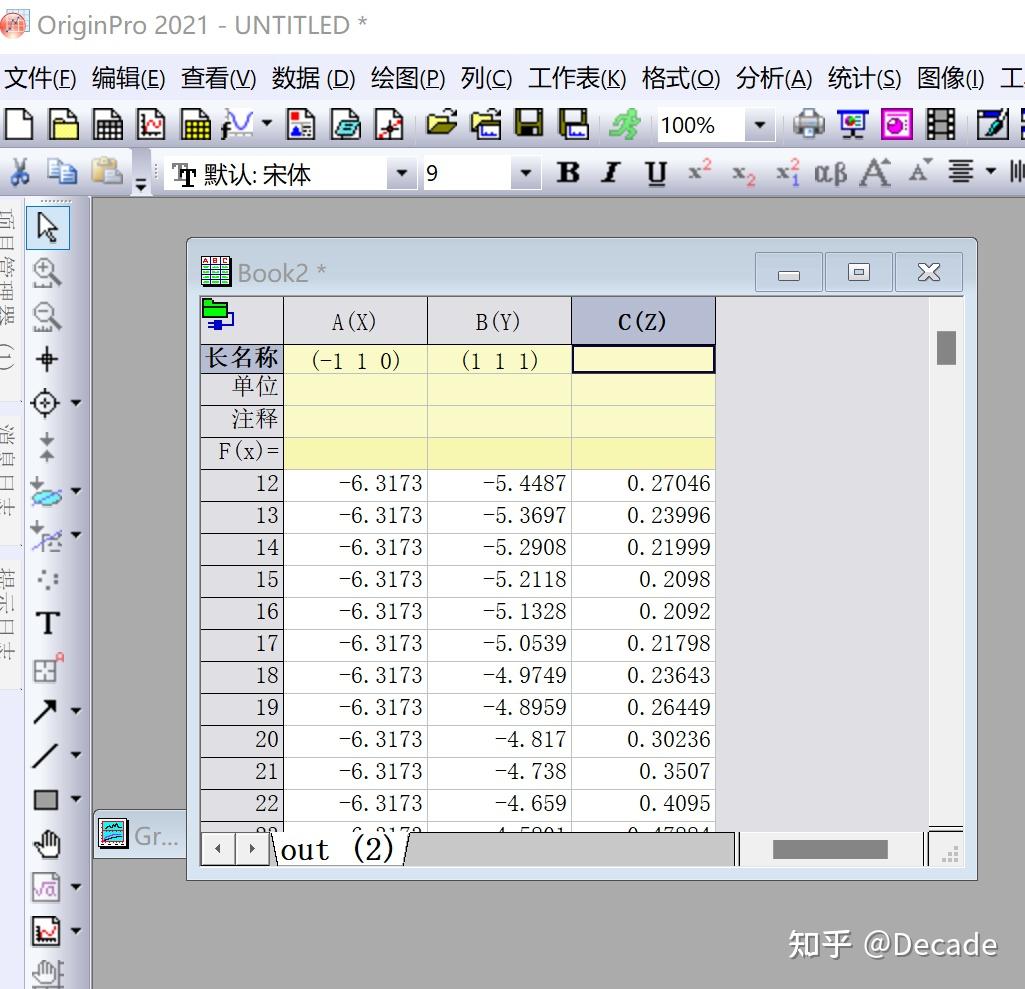Click the C(Z) column header
This screenshot has height=989, width=1025.
pyautogui.click(x=643, y=319)
